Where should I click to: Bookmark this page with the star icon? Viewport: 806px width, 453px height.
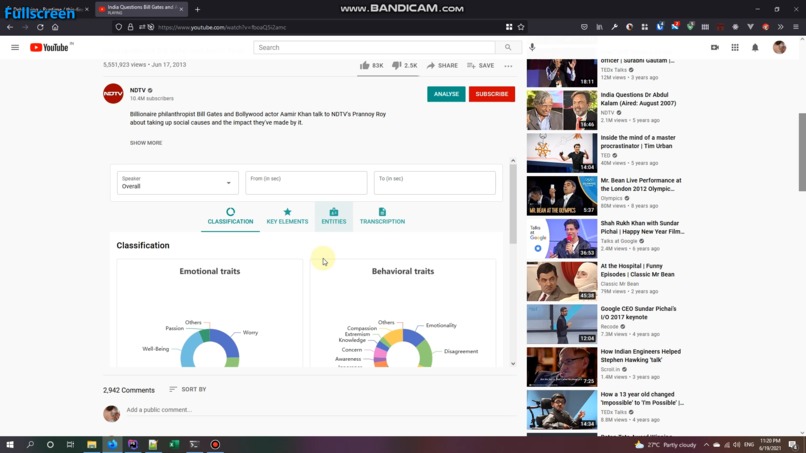pyautogui.click(x=521, y=27)
